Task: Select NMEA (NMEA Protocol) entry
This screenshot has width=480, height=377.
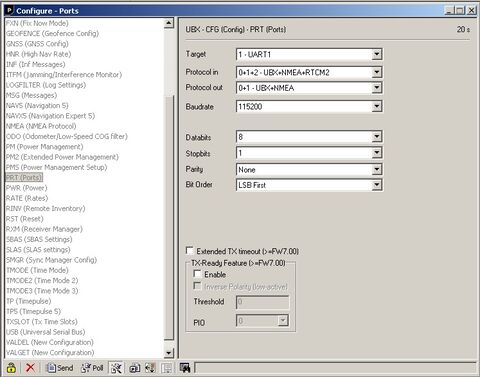Action: click(41, 127)
